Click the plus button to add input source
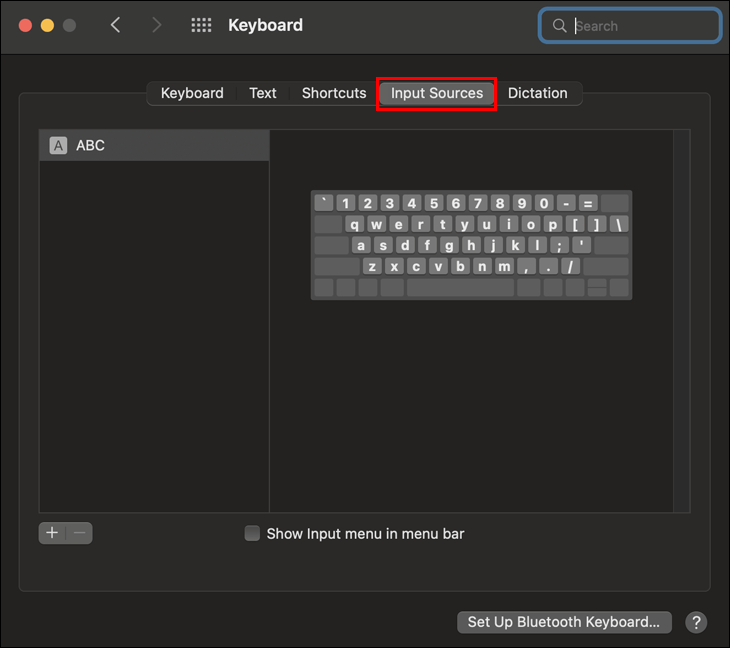The image size is (730, 648). pyautogui.click(x=52, y=533)
